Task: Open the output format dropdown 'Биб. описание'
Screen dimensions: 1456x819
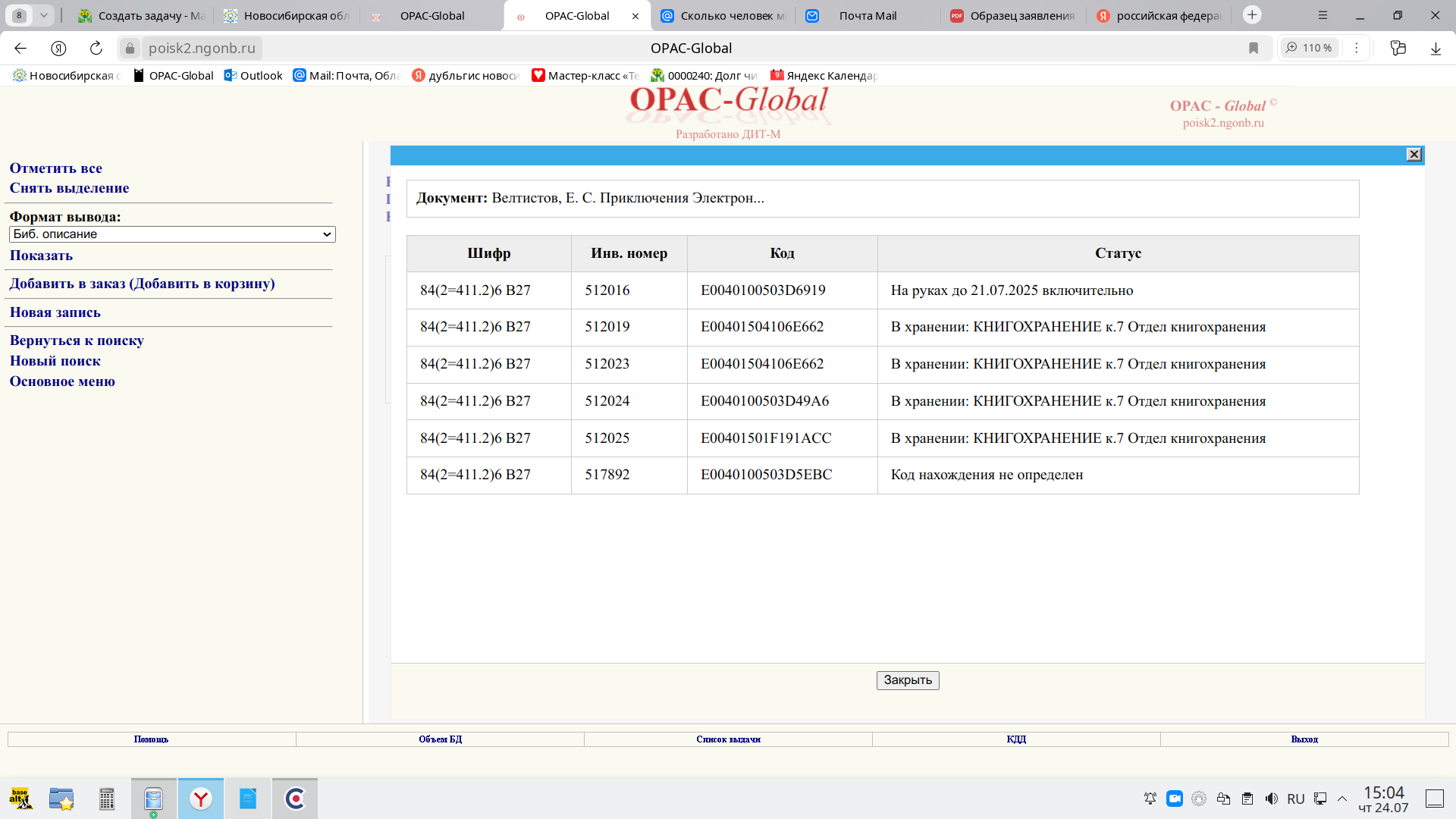Action: [x=172, y=234]
